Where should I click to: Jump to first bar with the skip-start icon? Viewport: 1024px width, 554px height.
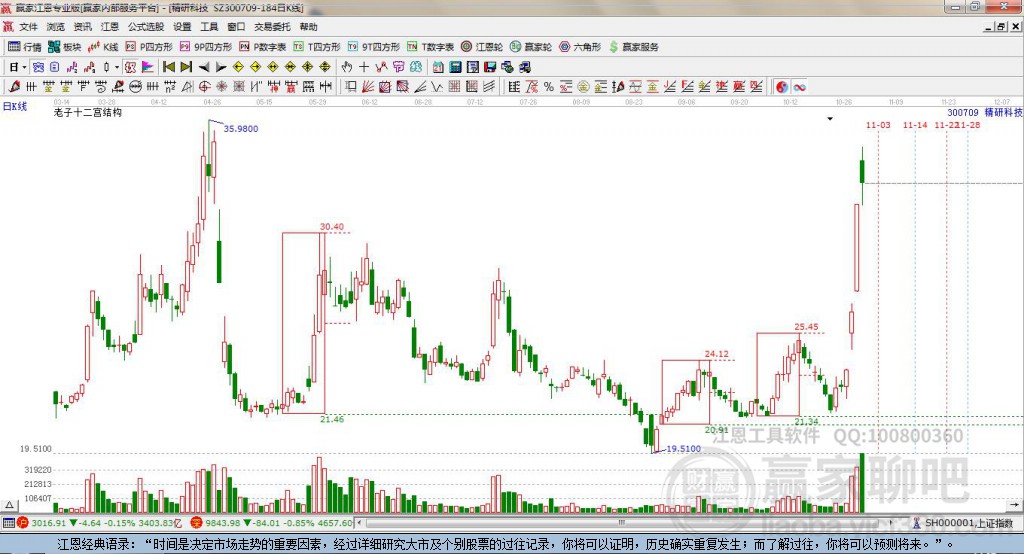click(x=168, y=67)
